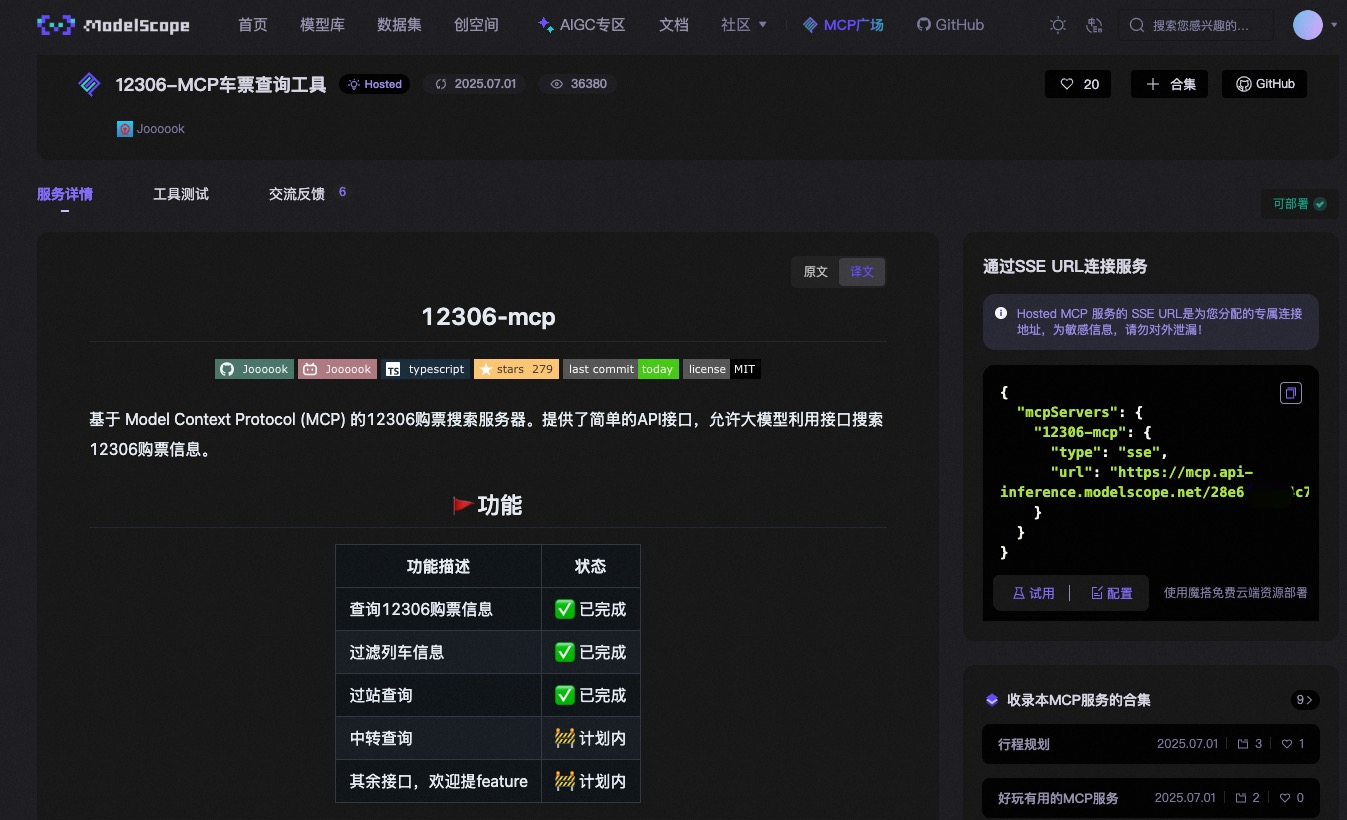Open the Joooook author profile
The height and width of the screenshot is (820, 1347).
pyautogui.click(x=161, y=129)
